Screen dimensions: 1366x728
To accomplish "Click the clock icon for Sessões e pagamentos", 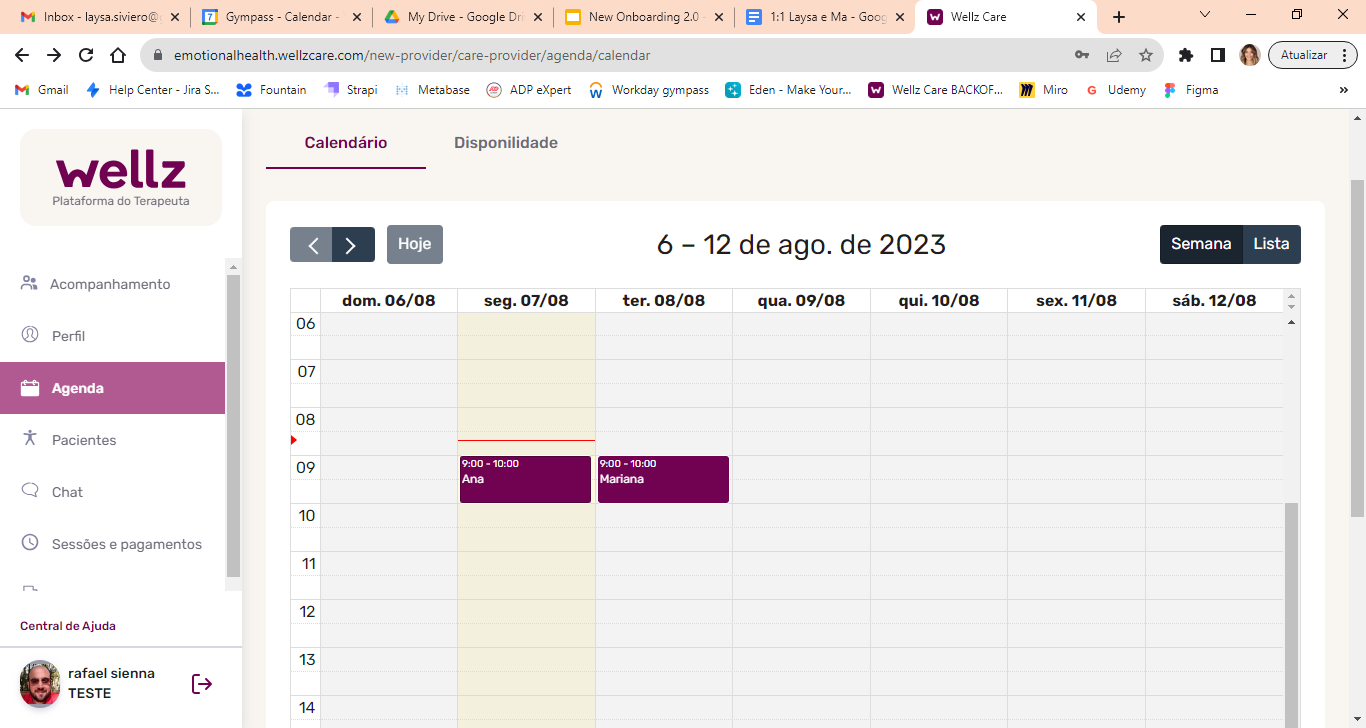I will [30, 543].
